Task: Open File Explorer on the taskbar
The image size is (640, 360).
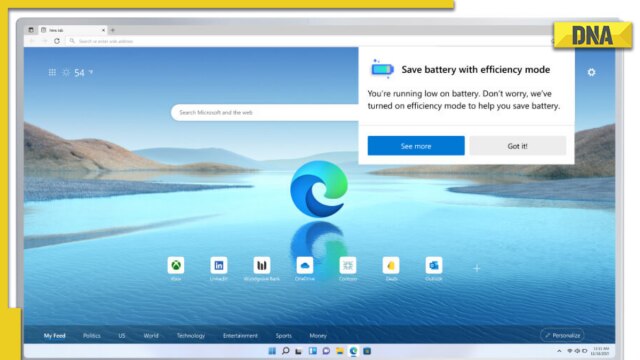Action: pyautogui.click(x=340, y=351)
